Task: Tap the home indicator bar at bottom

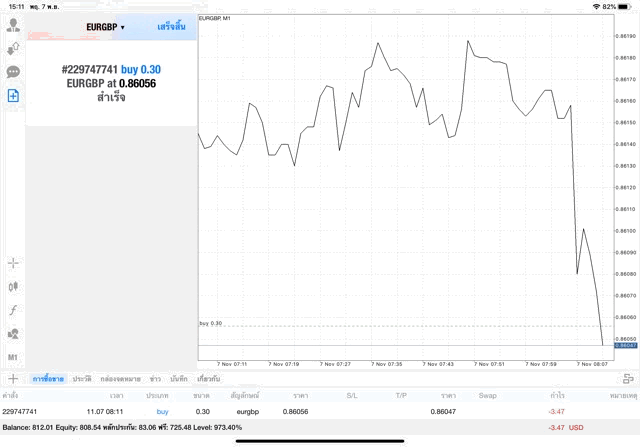Action: pyautogui.click(x=320, y=441)
